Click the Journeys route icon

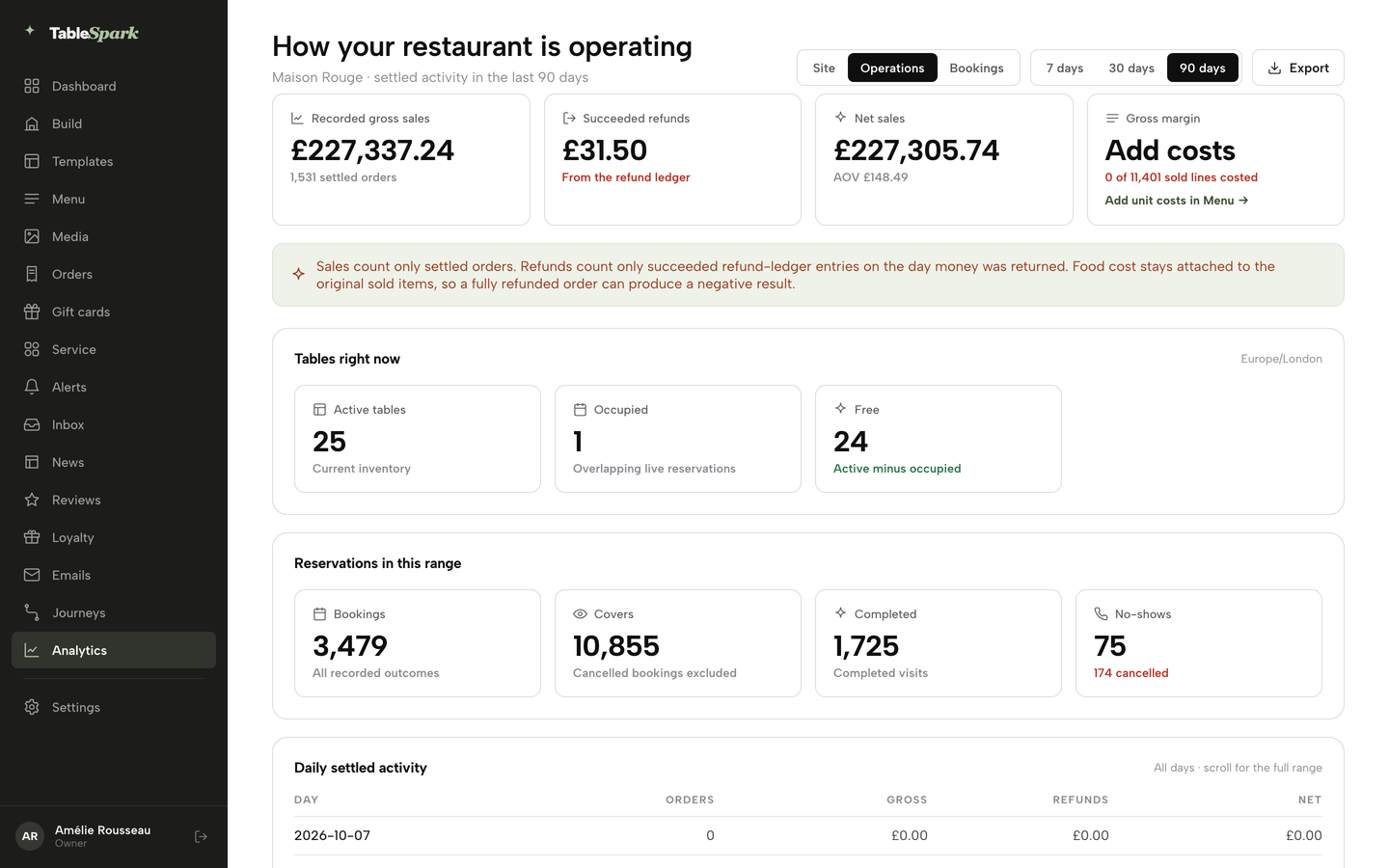click(x=32, y=612)
